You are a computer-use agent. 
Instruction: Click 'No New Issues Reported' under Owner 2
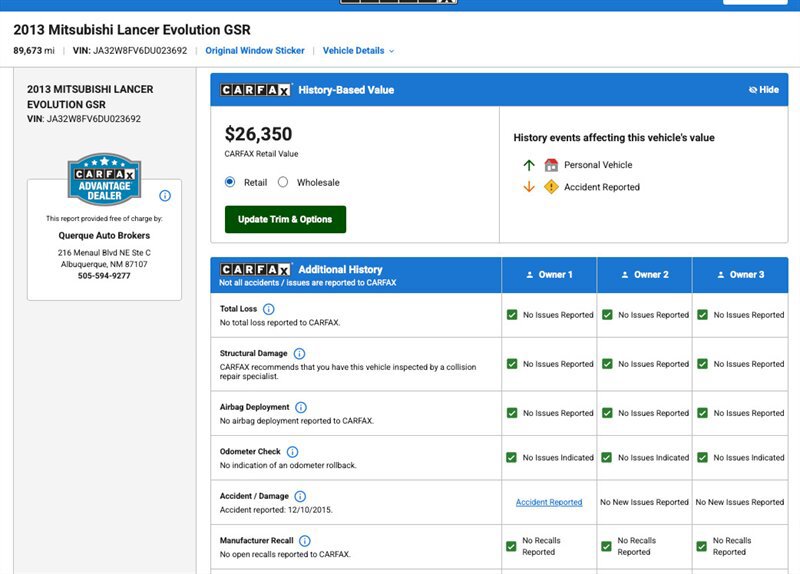(644, 502)
